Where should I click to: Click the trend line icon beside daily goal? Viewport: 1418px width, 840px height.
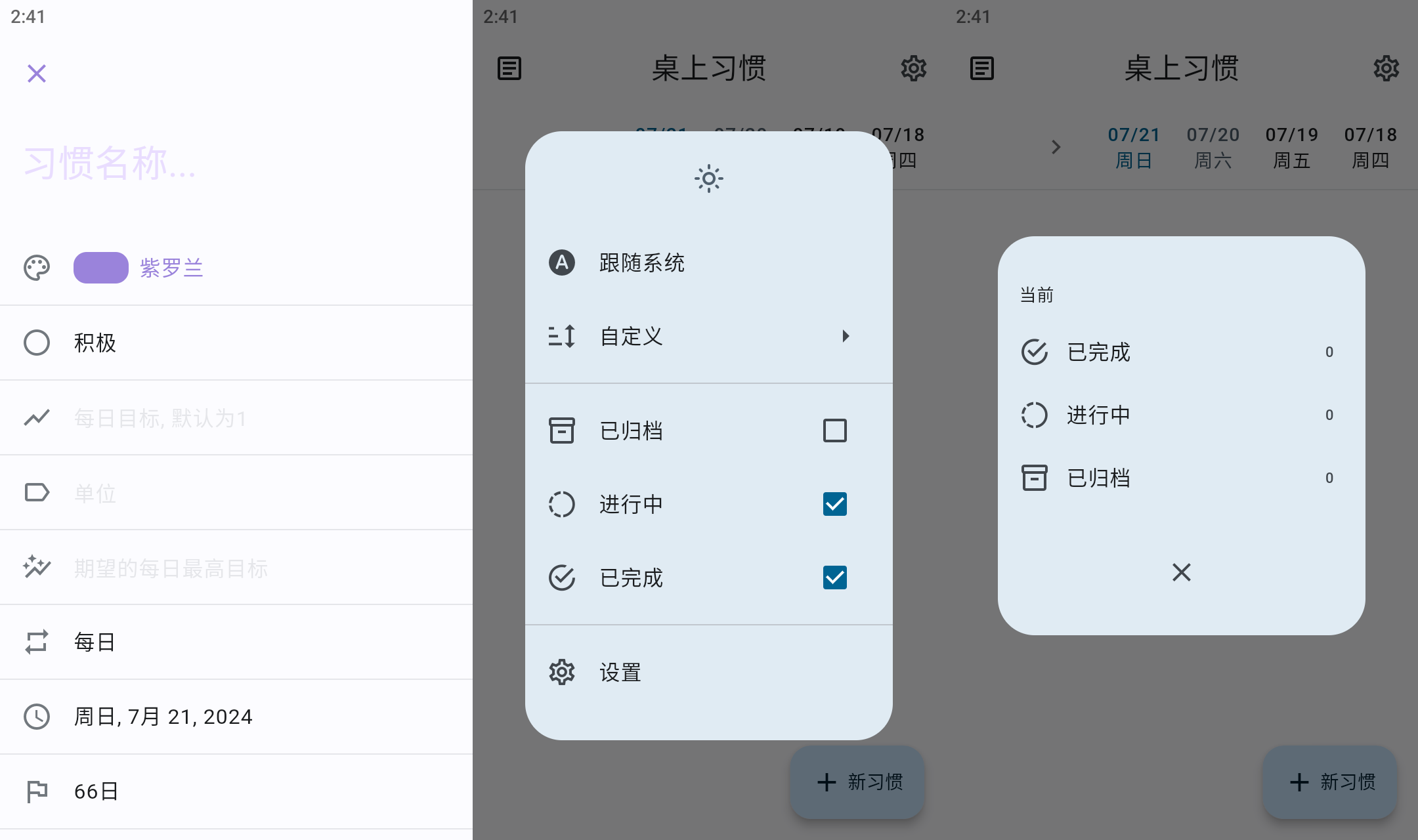(x=37, y=417)
